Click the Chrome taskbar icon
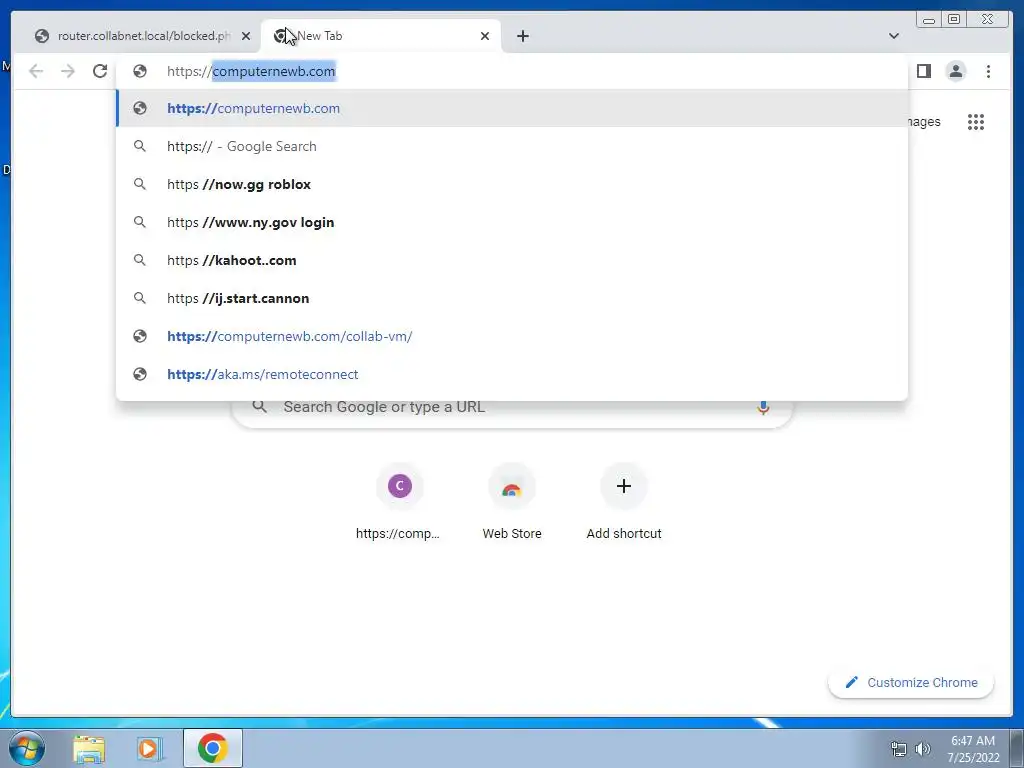The height and width of the screenshot is (768, 1024). (213, 748)
